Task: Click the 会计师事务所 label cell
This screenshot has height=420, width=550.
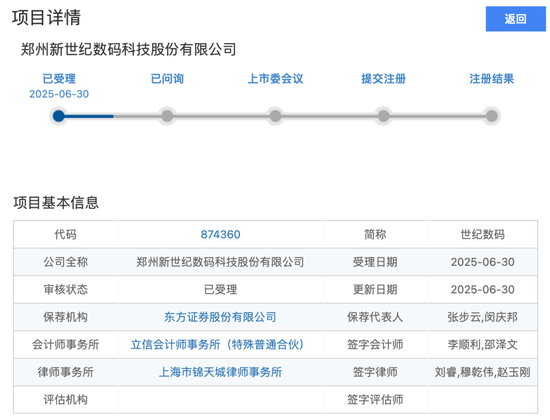Action: [x=66, y=345]
